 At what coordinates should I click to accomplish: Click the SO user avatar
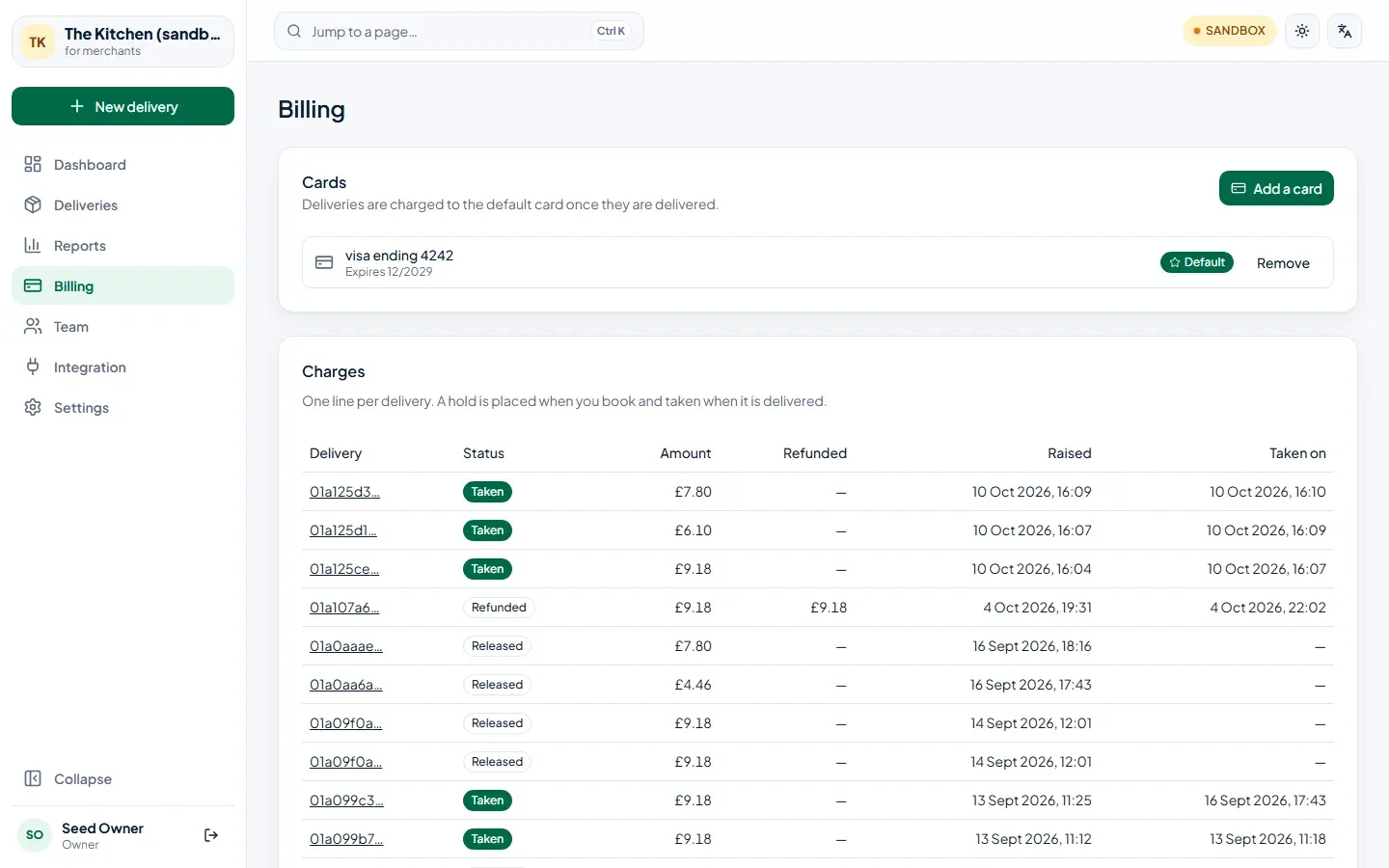pos(35,835)
